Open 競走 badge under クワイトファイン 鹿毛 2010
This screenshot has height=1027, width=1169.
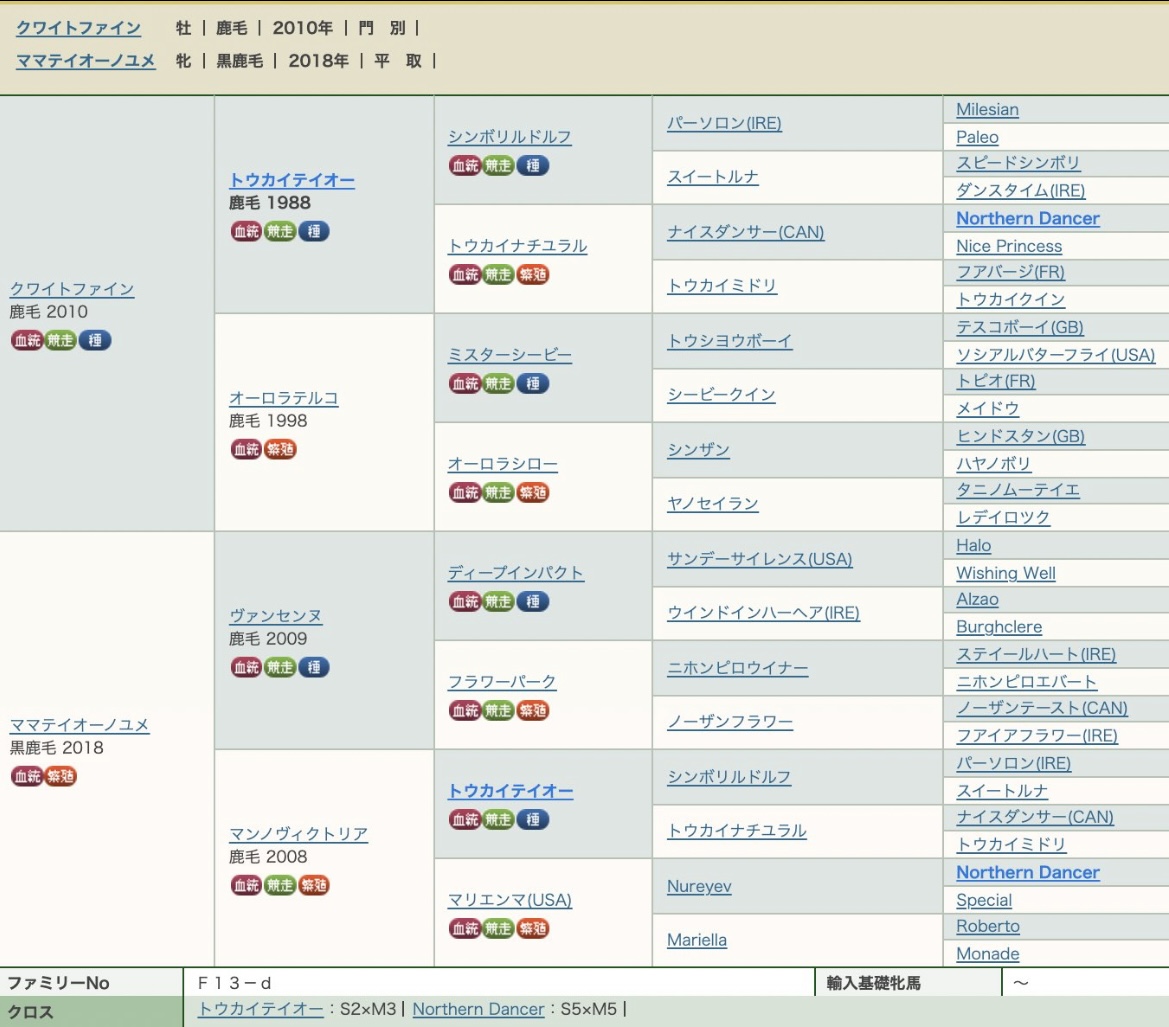coord(60,341)
